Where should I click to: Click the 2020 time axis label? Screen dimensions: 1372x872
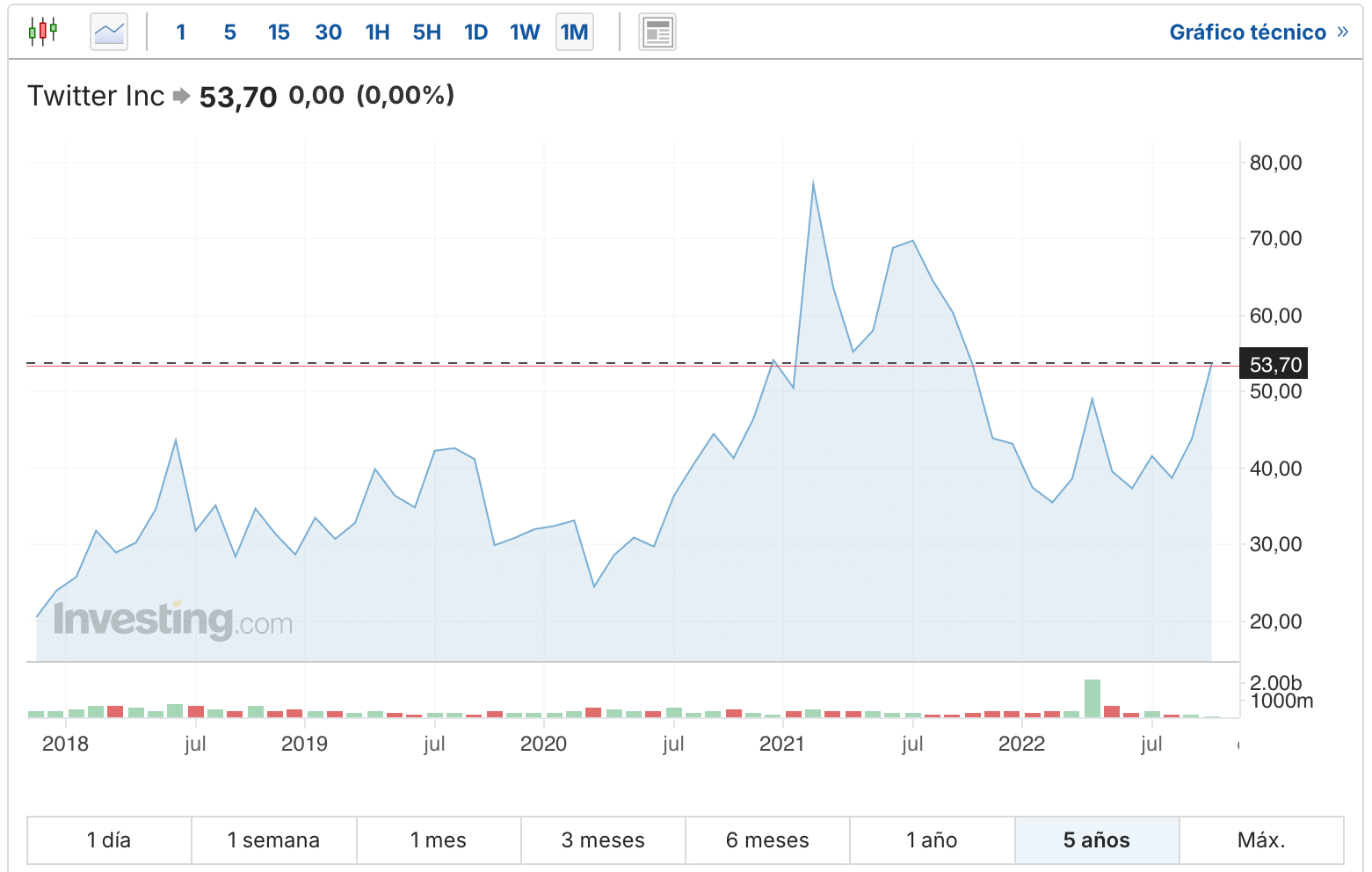pos(543,744)
